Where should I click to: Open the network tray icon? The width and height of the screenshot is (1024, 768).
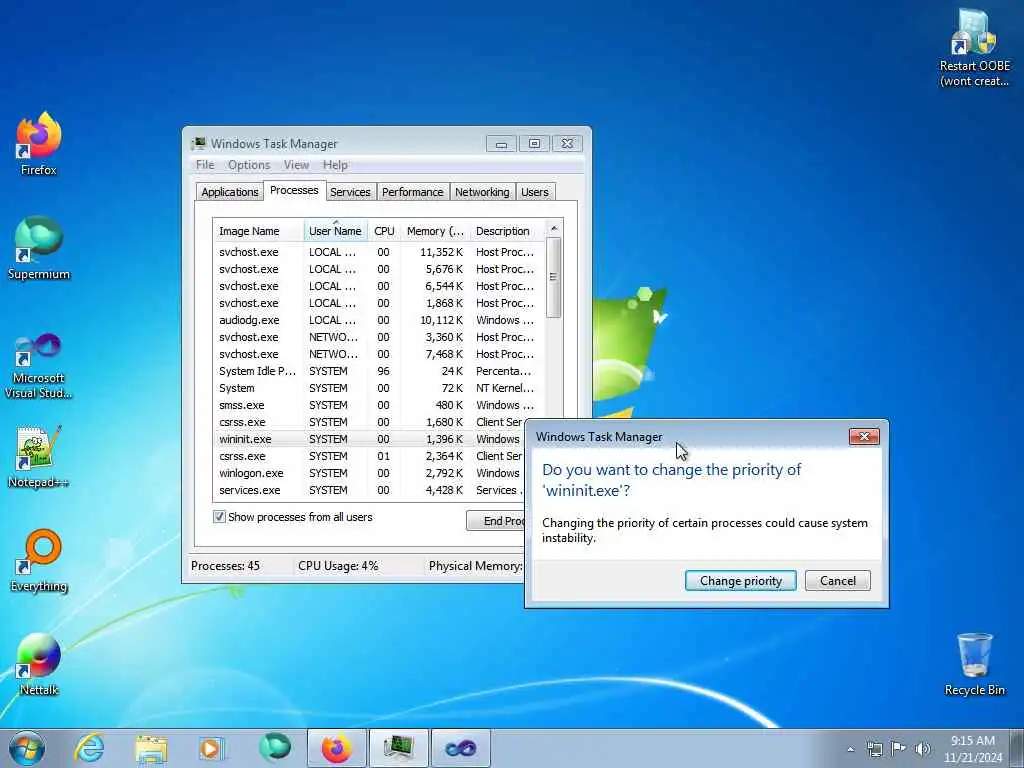tap(874, 749)
